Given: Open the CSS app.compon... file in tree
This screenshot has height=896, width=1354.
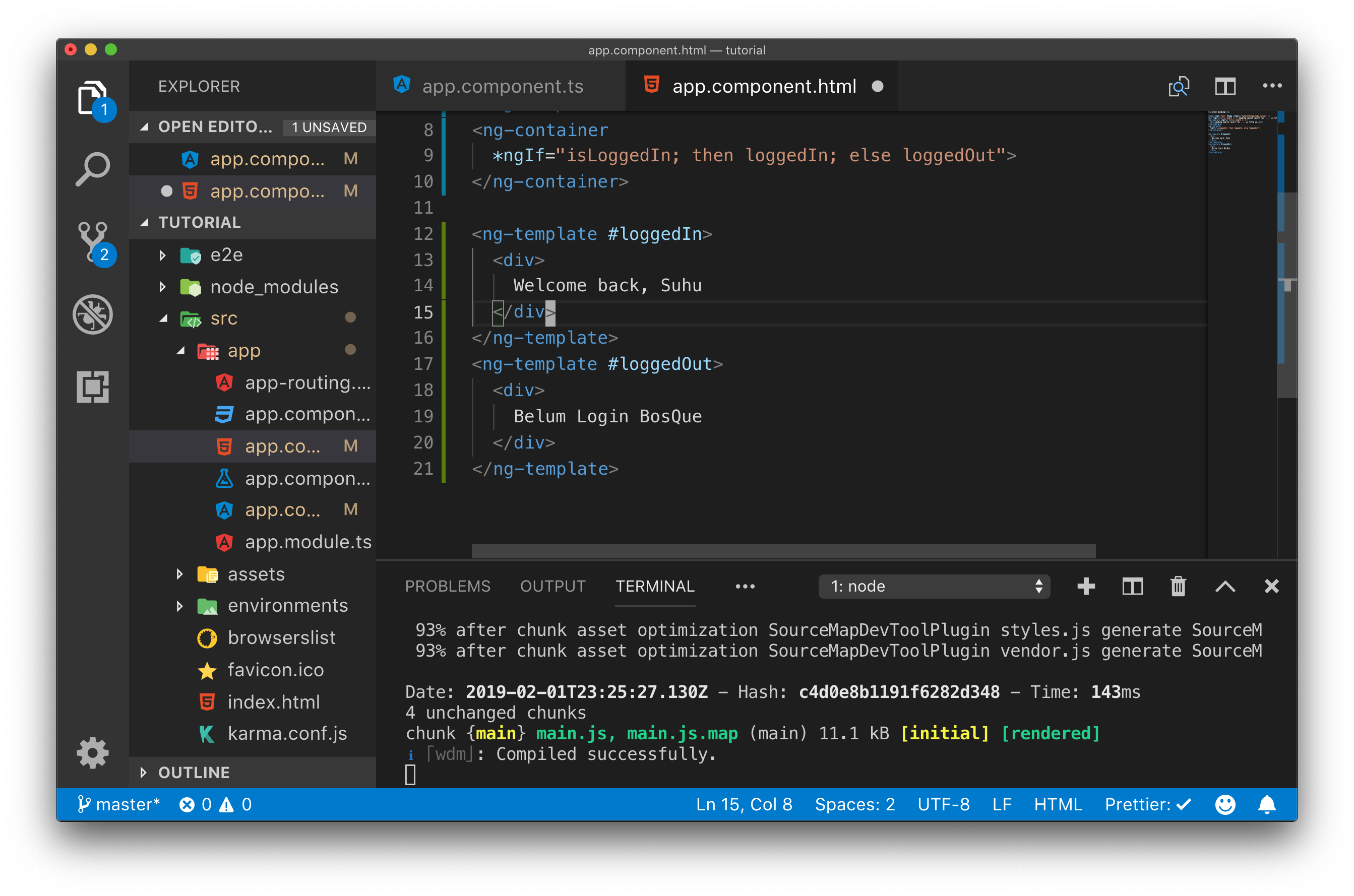Looking at the screenshot, I should (253, 414).
